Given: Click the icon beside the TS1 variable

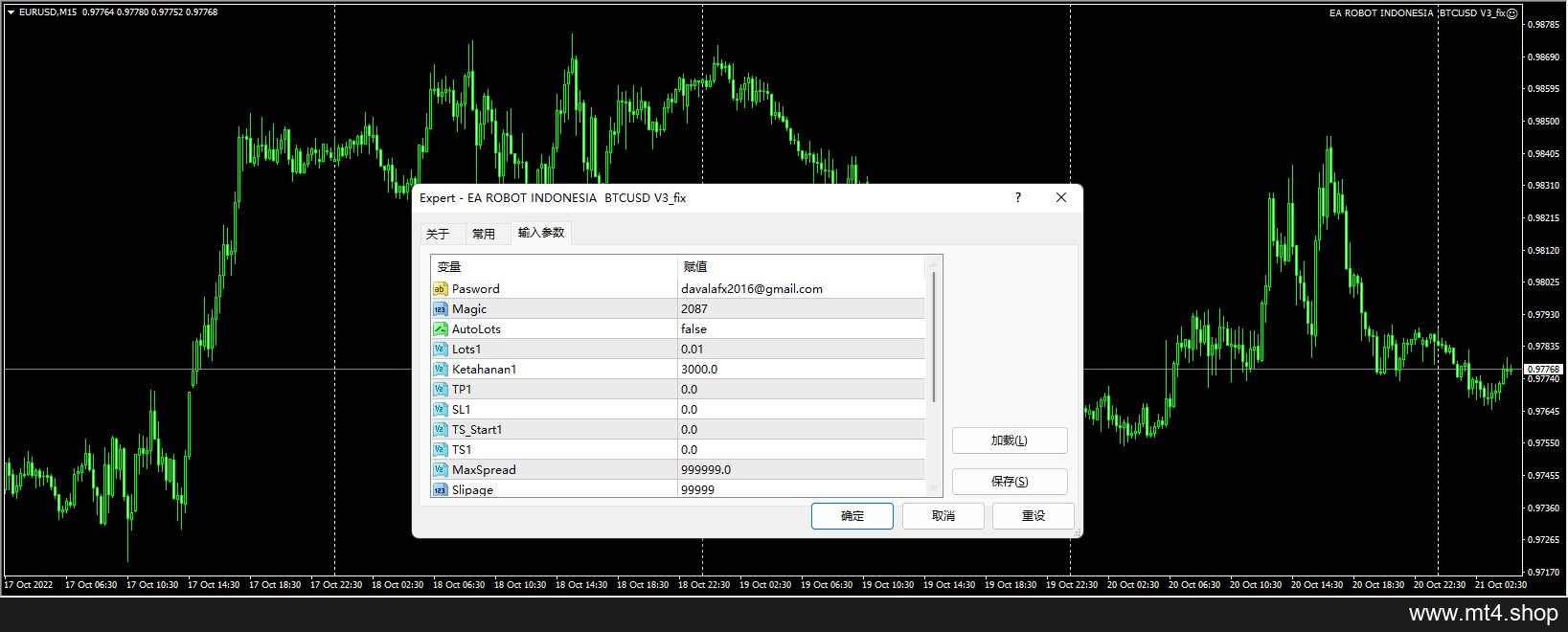Looking at the screenshot, I should click(440, 450).
